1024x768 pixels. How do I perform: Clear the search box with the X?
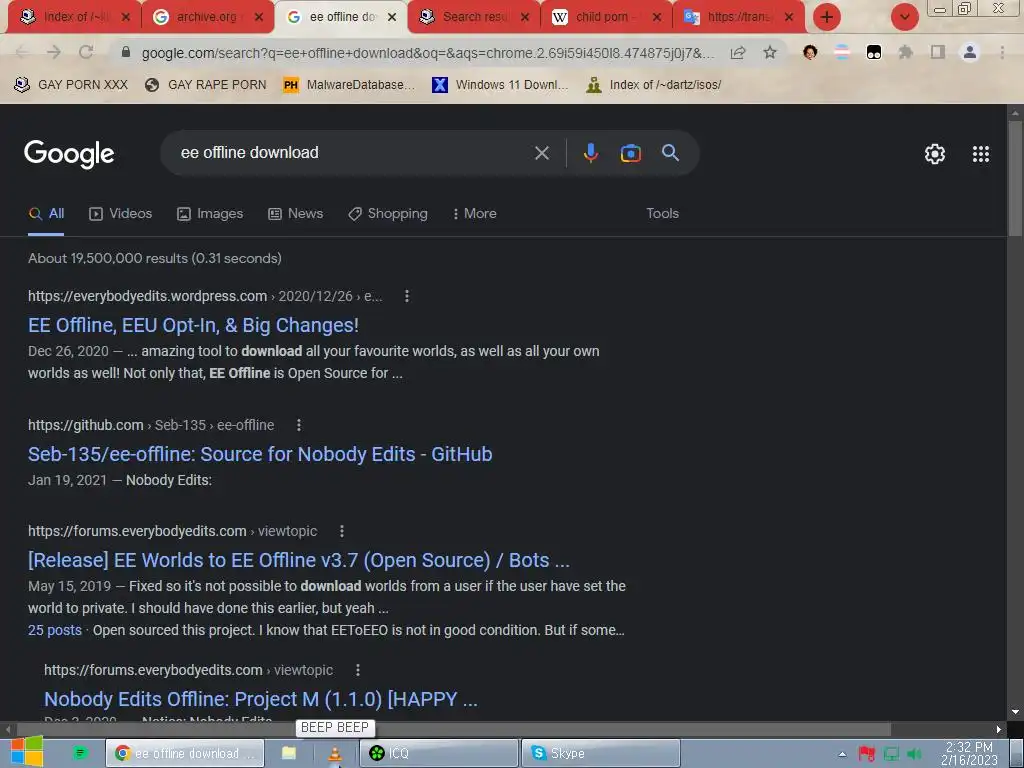click(x=541, y=153)
